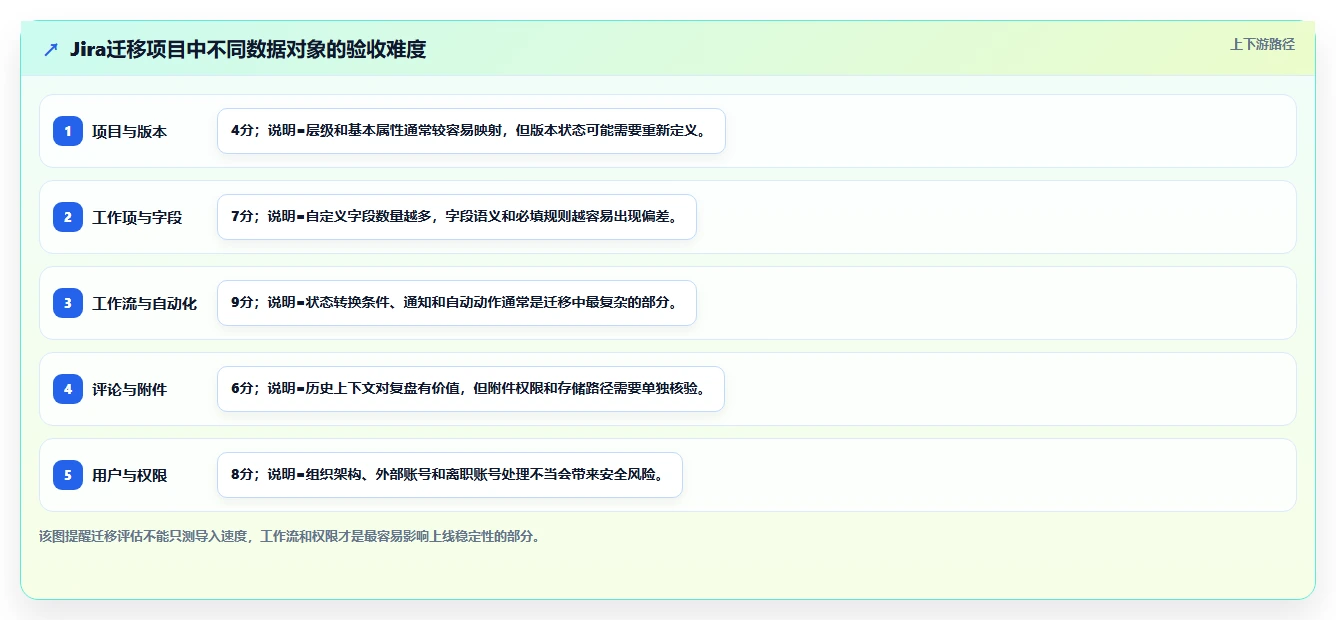The image size is (1336, 620).
Task: Click the 用户与权限 row label
Action: point(129,475)
